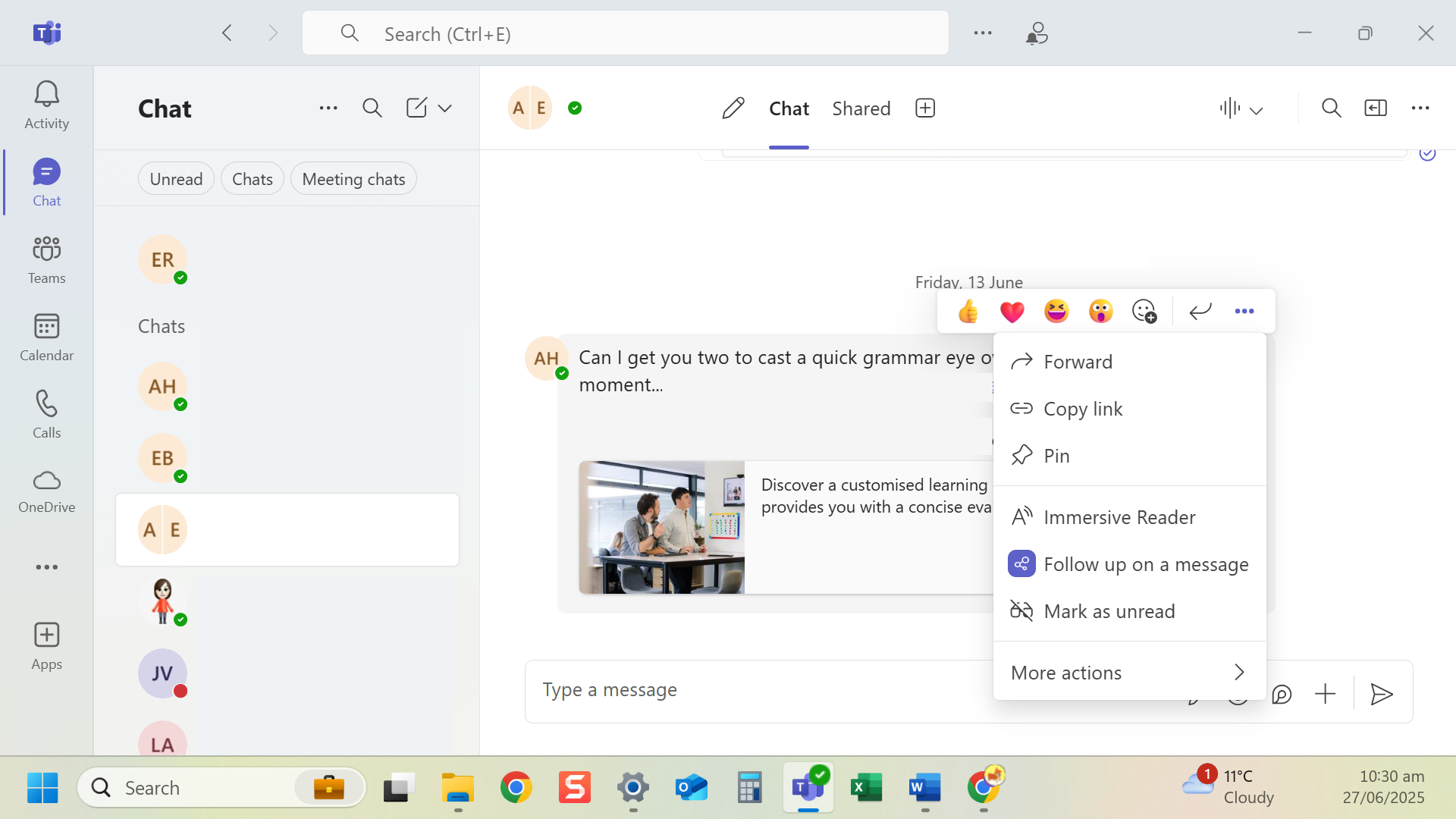Open Immersive Reader for the message
1456x819 pixels.
pos(1130,517)
